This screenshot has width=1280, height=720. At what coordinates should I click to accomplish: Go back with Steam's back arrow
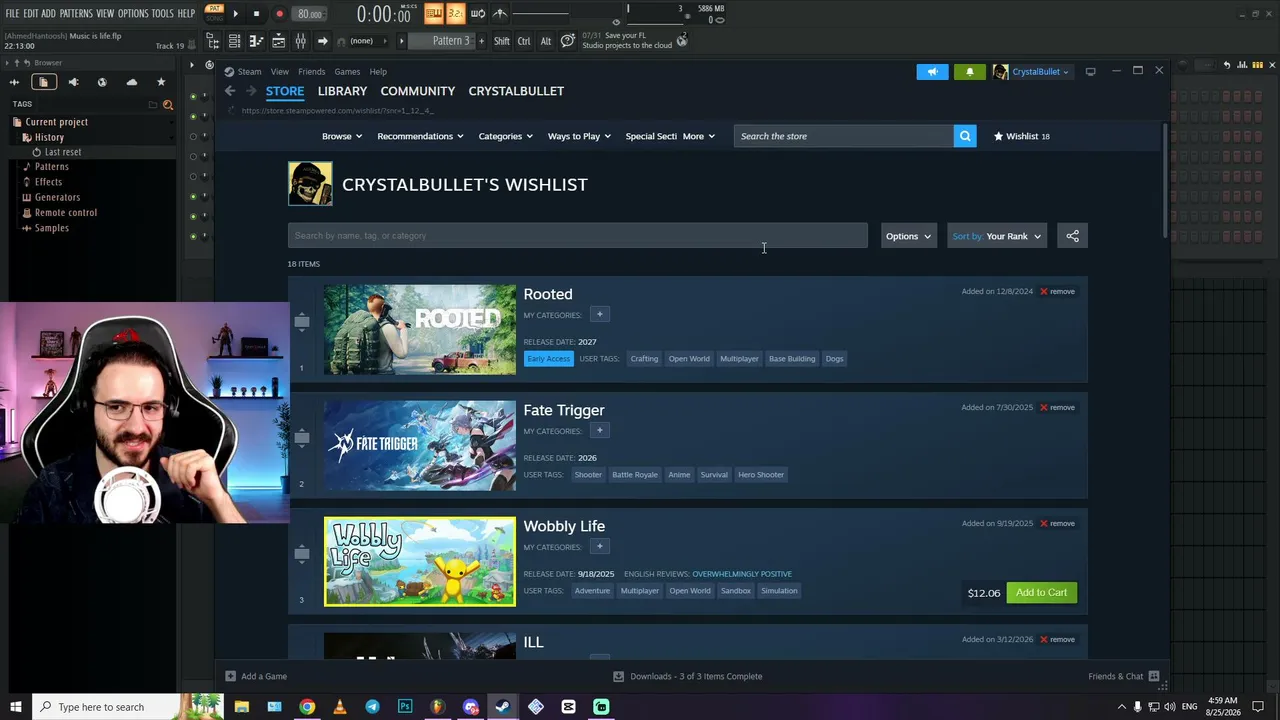point(230,91)
